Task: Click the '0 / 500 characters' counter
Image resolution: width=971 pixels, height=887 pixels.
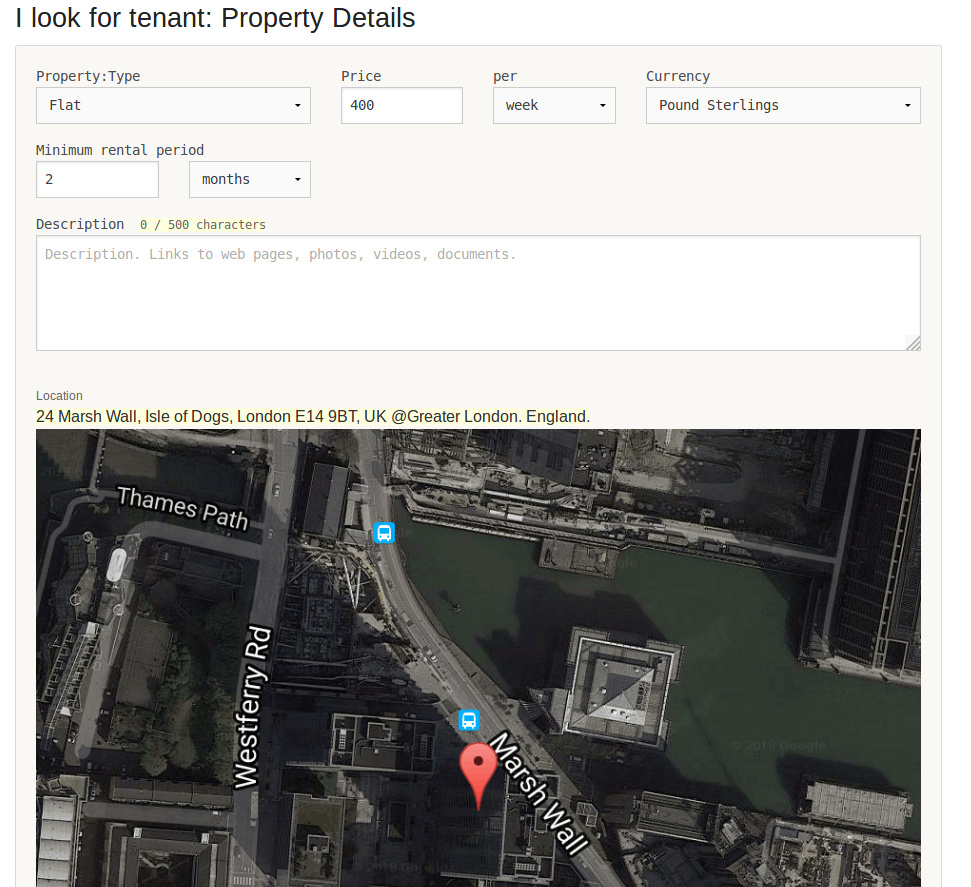Action: pyautogui.click(x=203, y=225)
